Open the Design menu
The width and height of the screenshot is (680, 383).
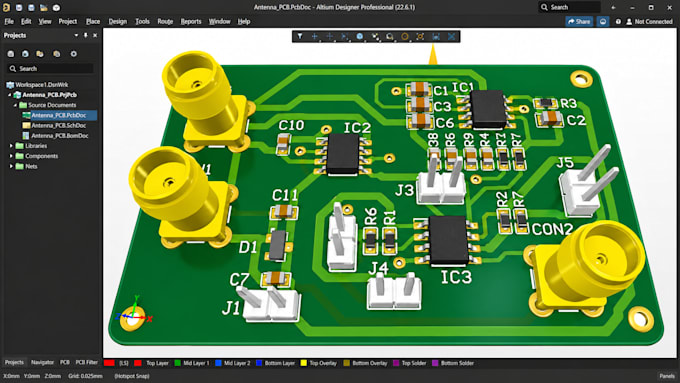(118, 21)
